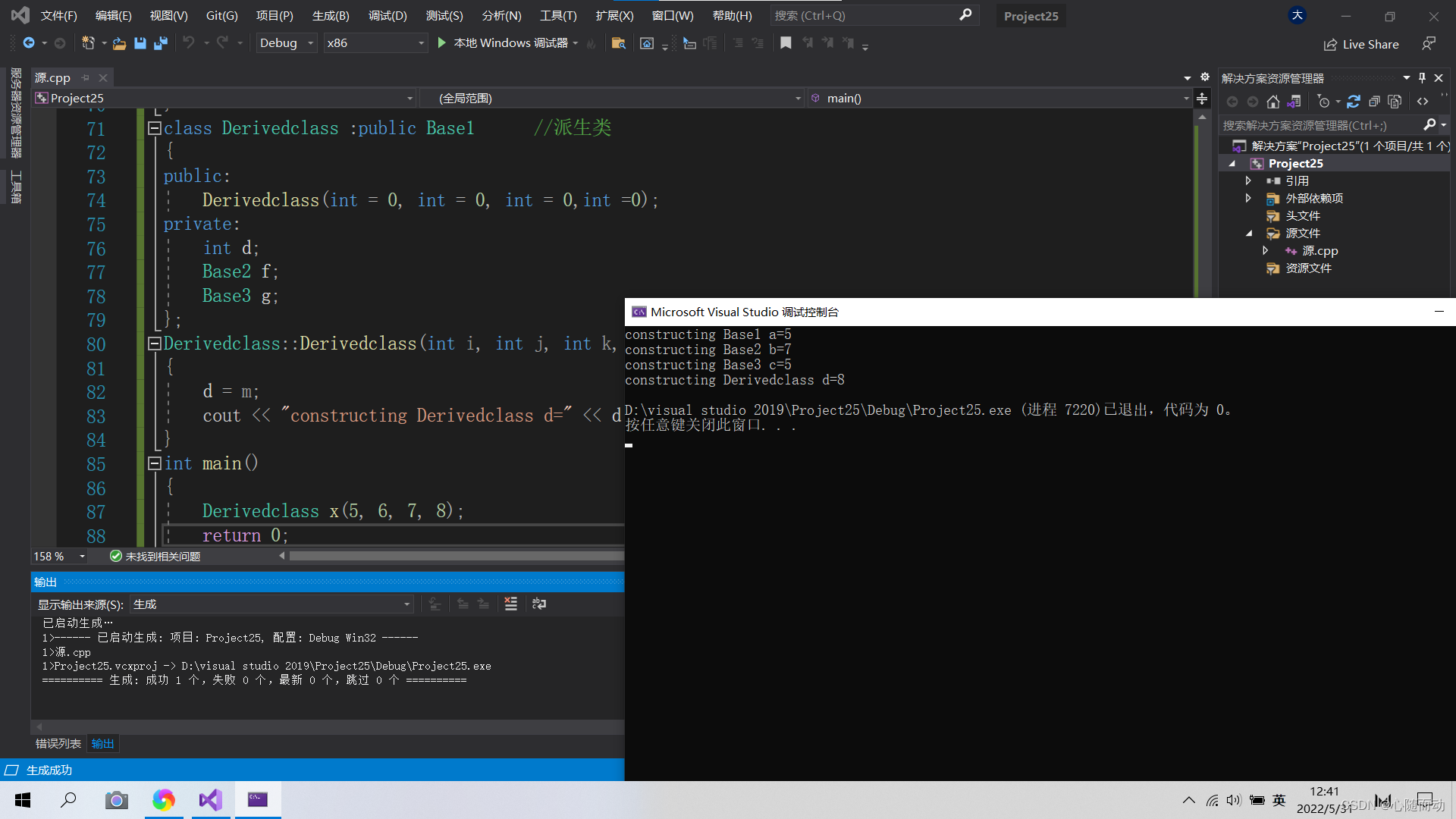The width and height of the screenshot is (1456, 819).
Task: Click the Windows Start button
Action: [22, 800]
